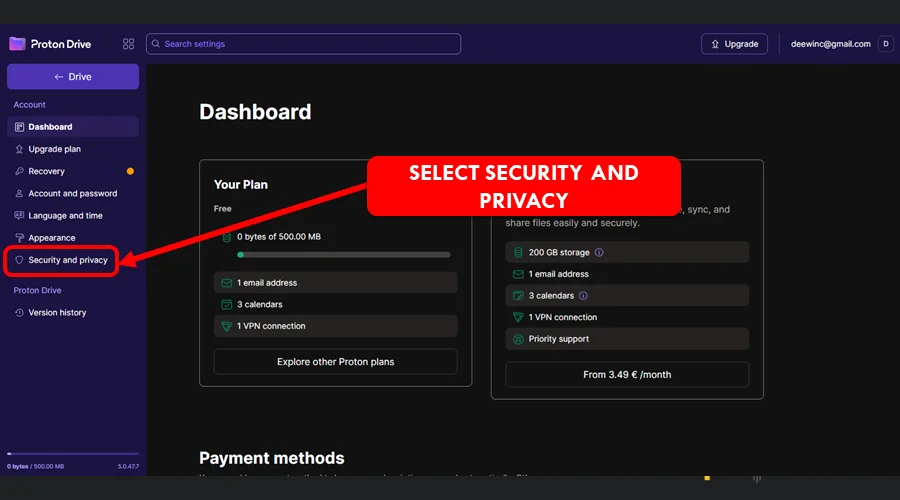Screen dimensions: 900x500
Task: Click the Recovery key icon
Action: (19, 171)
